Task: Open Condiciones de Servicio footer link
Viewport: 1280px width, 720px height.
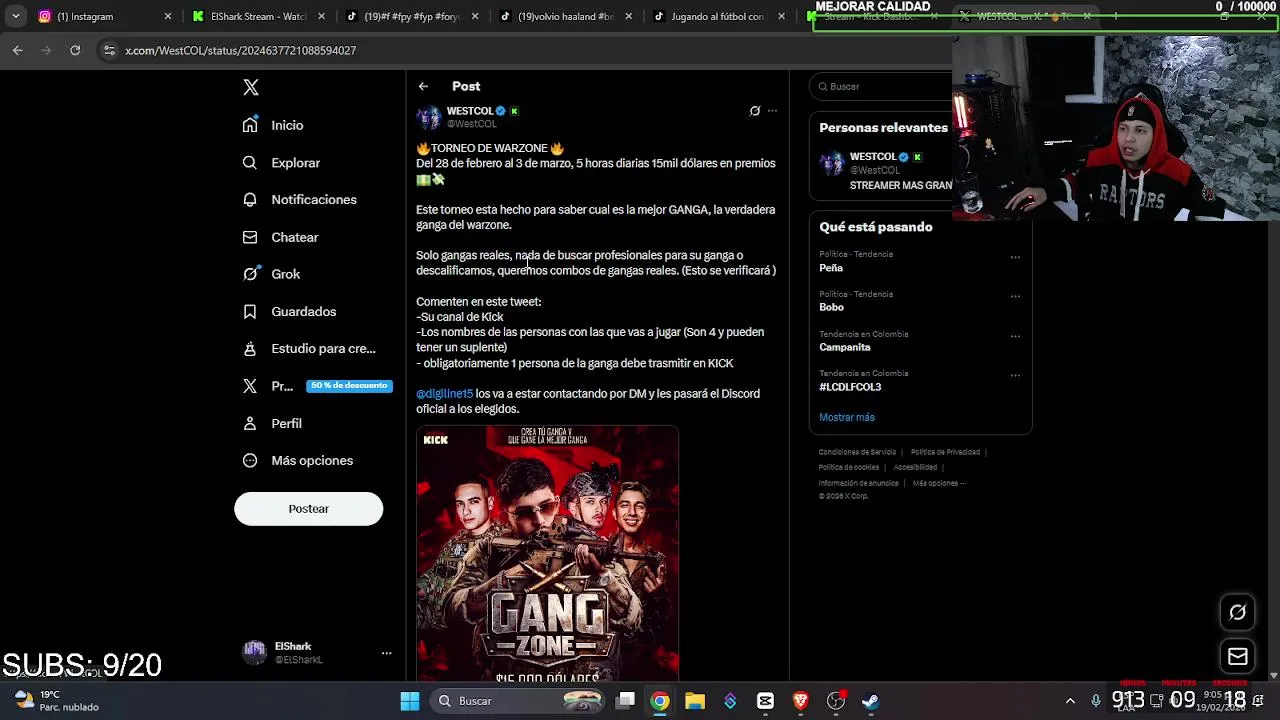Action: (x=857, y=452)
